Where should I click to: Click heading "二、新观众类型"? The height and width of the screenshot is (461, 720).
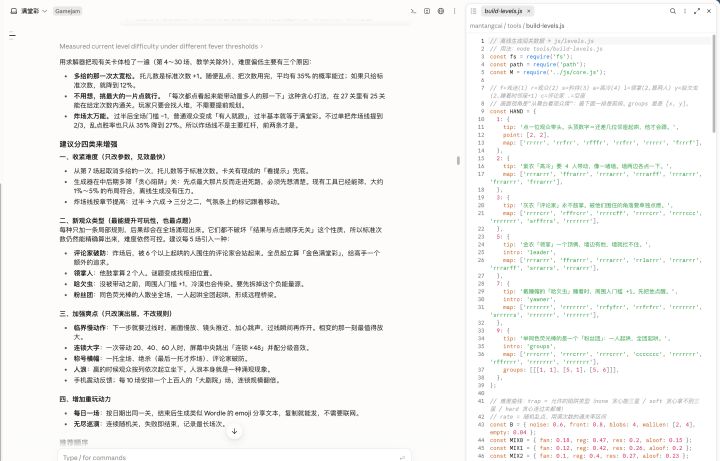(125, 220)
